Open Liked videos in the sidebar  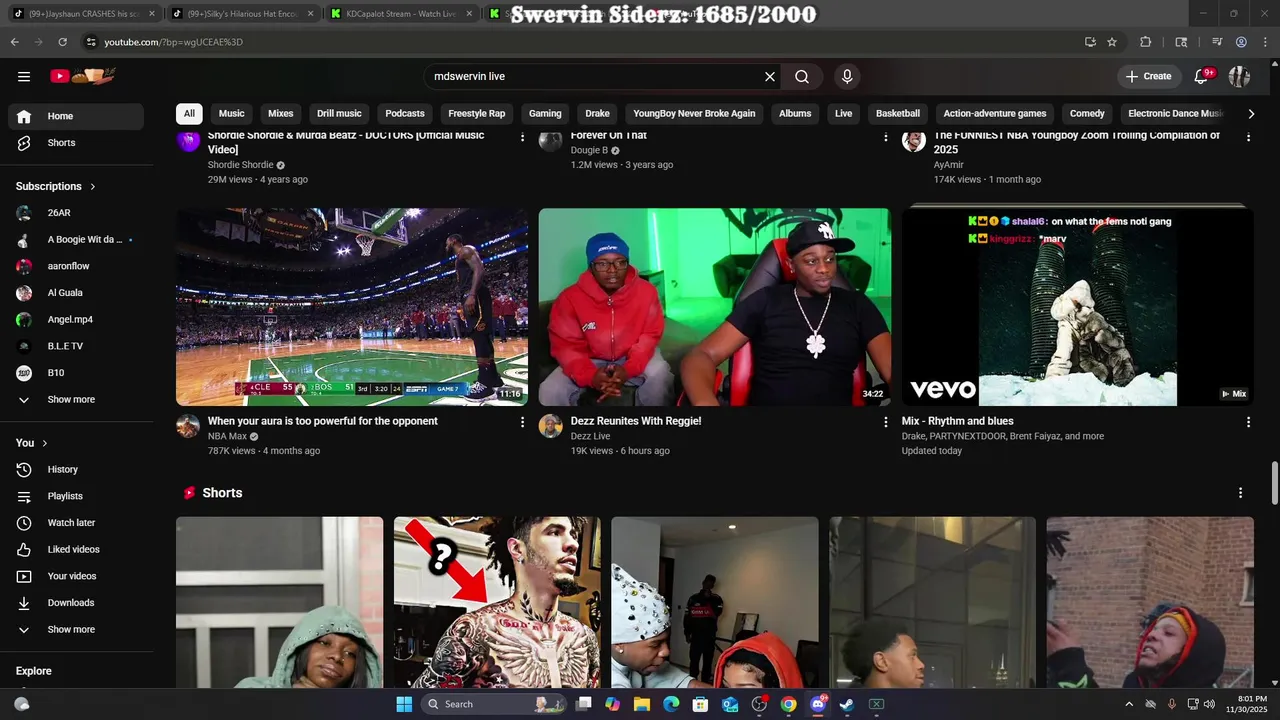click(76, 550)
